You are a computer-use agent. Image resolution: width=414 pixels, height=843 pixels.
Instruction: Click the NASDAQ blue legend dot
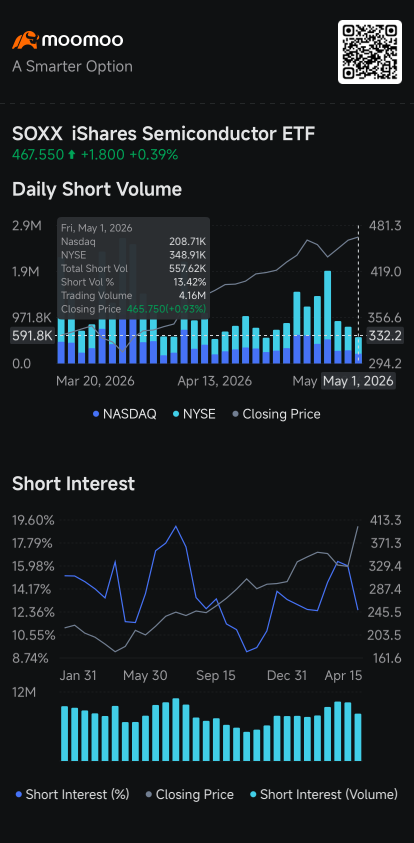point(96,415)
